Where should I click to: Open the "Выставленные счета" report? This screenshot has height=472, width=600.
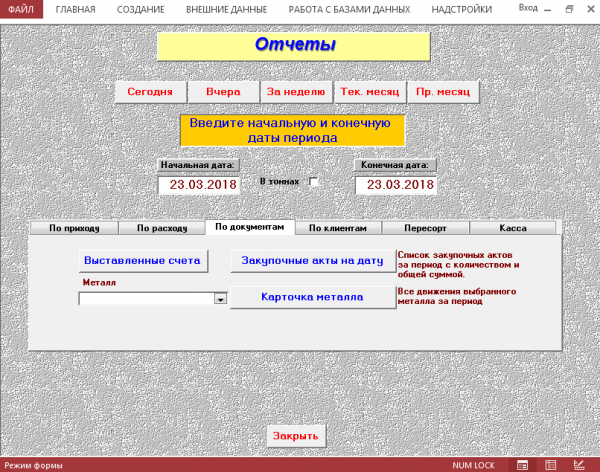[x=143, y=261]
